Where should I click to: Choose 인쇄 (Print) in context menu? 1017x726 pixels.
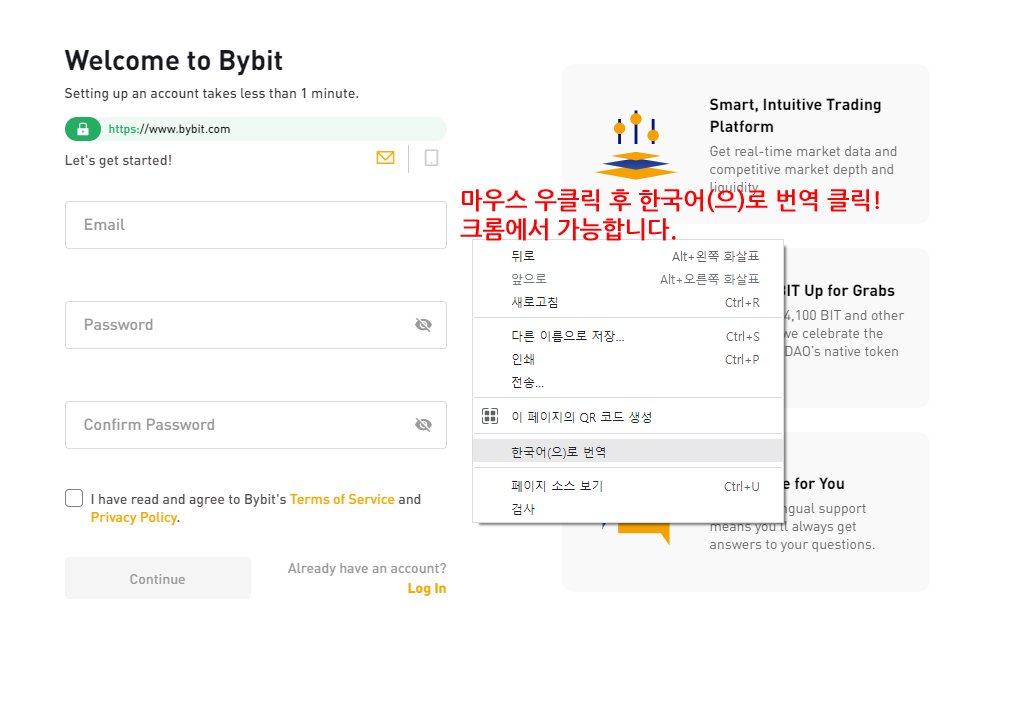[x=628, y=359]
